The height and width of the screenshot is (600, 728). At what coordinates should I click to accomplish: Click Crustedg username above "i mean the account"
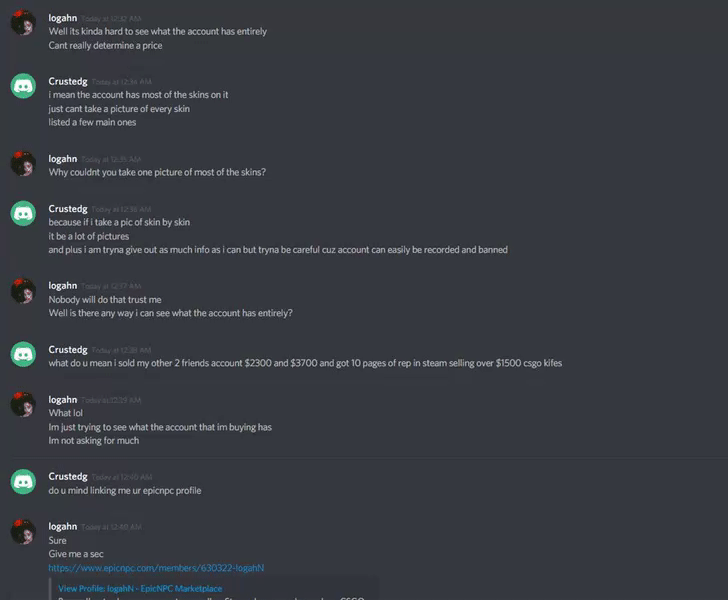(x=68, y=81)
